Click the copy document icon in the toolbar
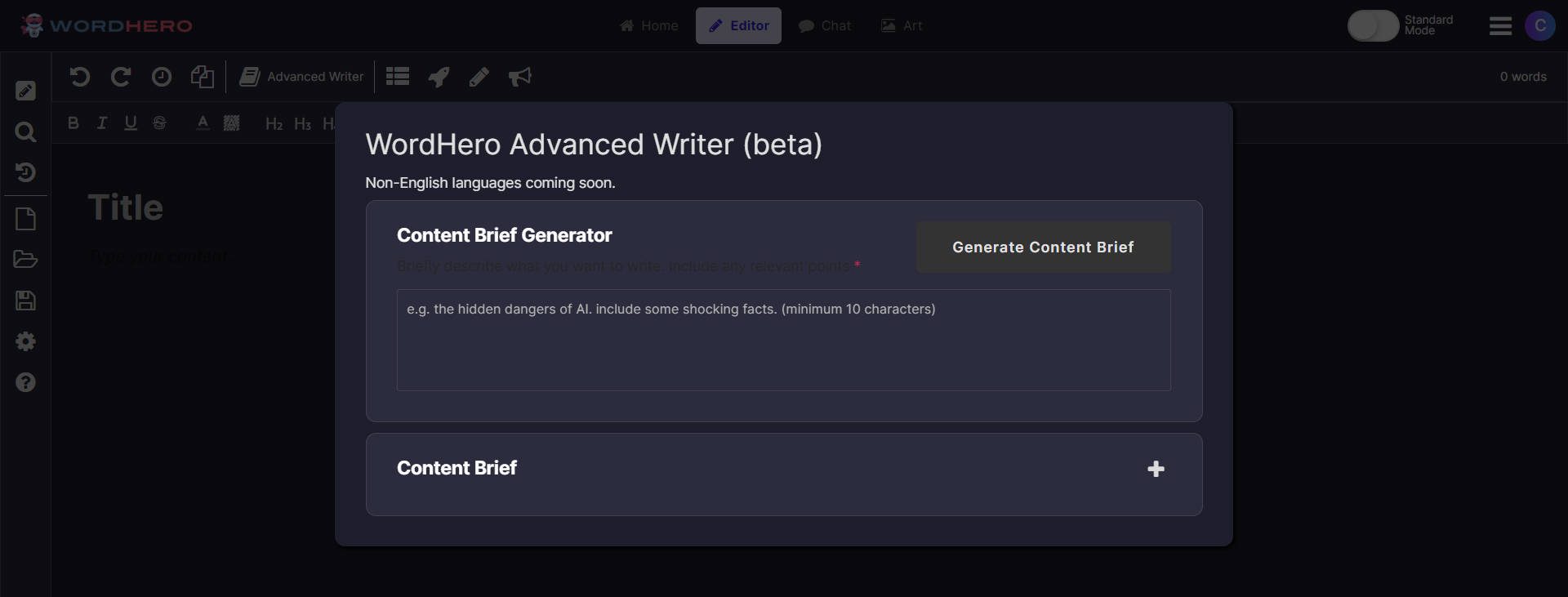The image size is (1568, 597). pyautogui.click(x=202, y=76)
